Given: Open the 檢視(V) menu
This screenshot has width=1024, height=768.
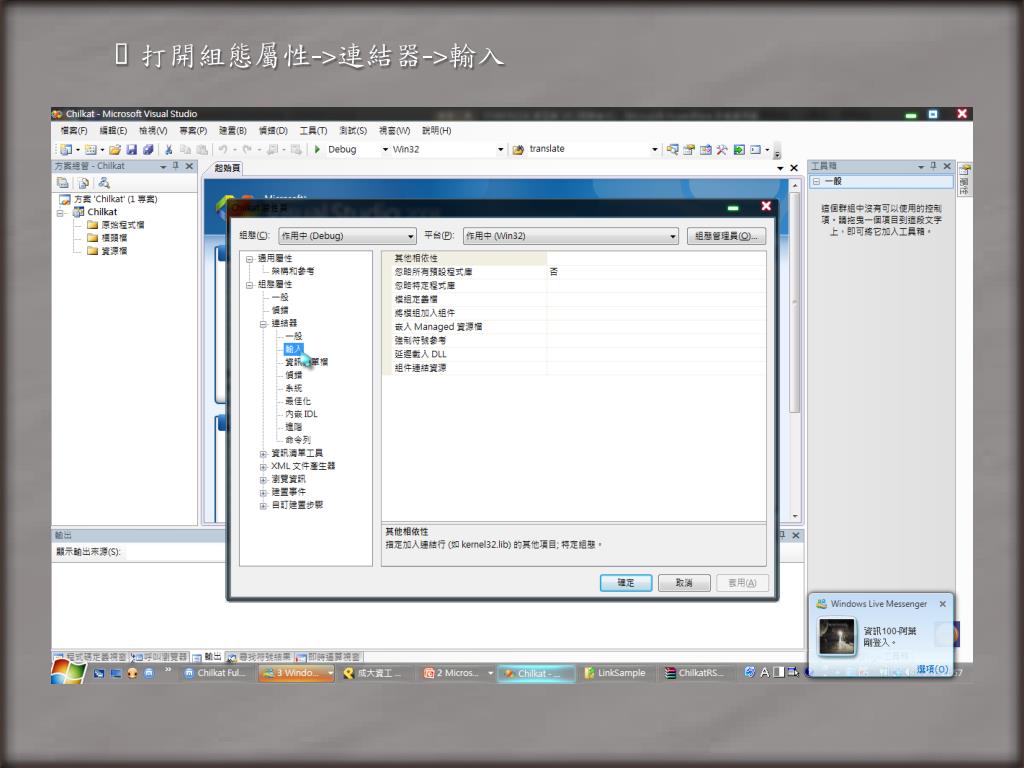Looking at the screenshot, I should tap(153, 131).
